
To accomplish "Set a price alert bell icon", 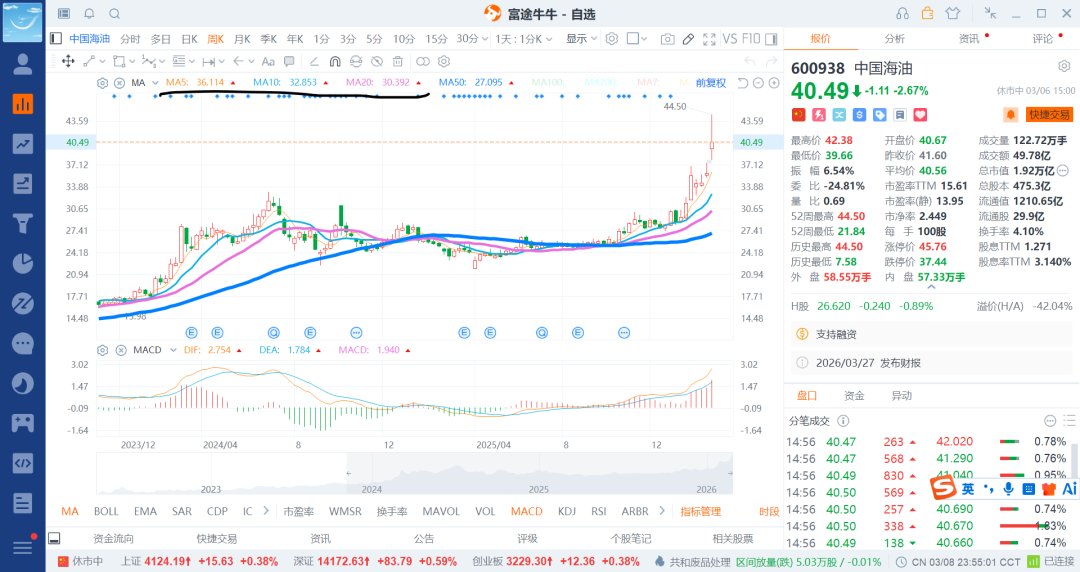I will pyautogui.click(x=1010, y=114).
